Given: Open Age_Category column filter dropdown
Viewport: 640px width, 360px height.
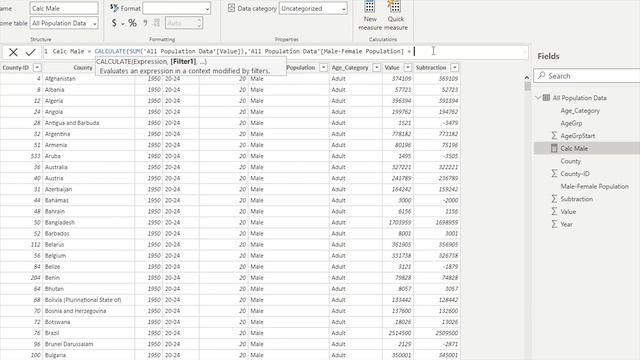Looking at the screenshot, I should coord(376,67).
